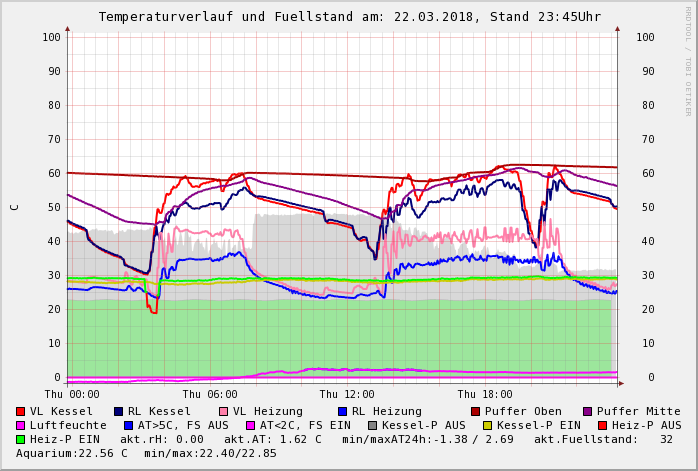Select the dark blue RL Kessel legend swatch
Screen dimensions: 698x471
coord(119,411)
